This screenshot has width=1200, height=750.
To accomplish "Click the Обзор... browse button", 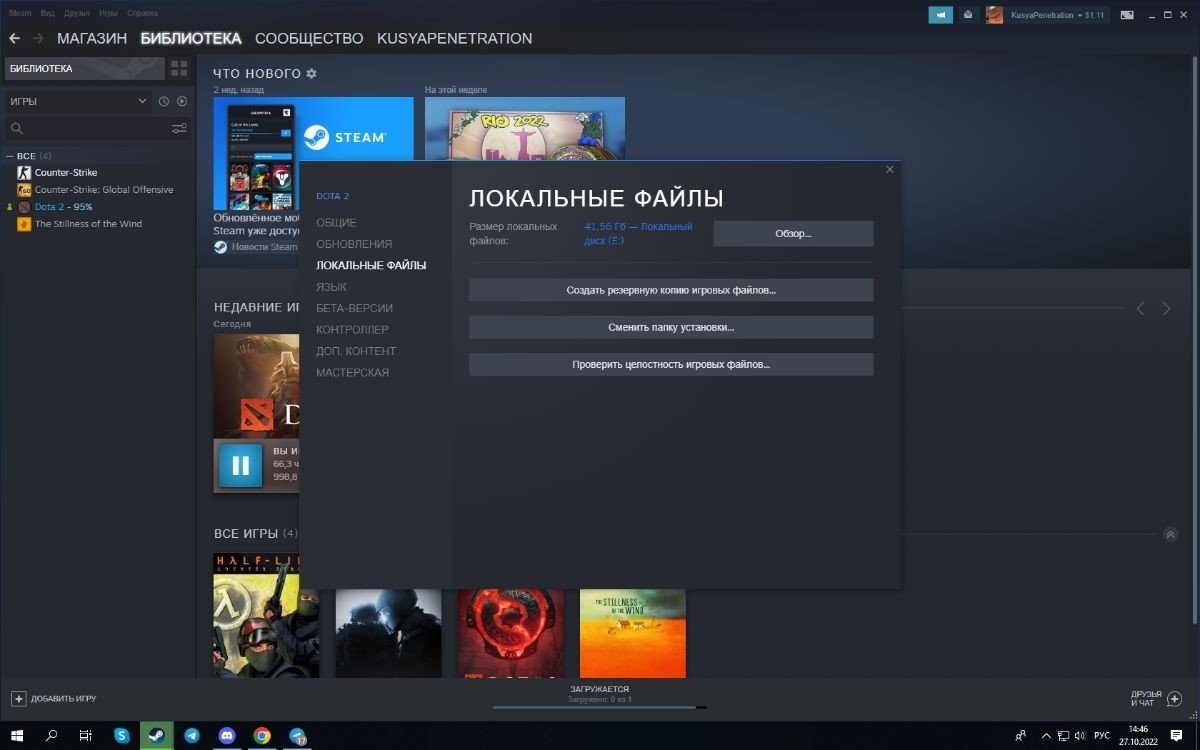I will coord(793,234).
